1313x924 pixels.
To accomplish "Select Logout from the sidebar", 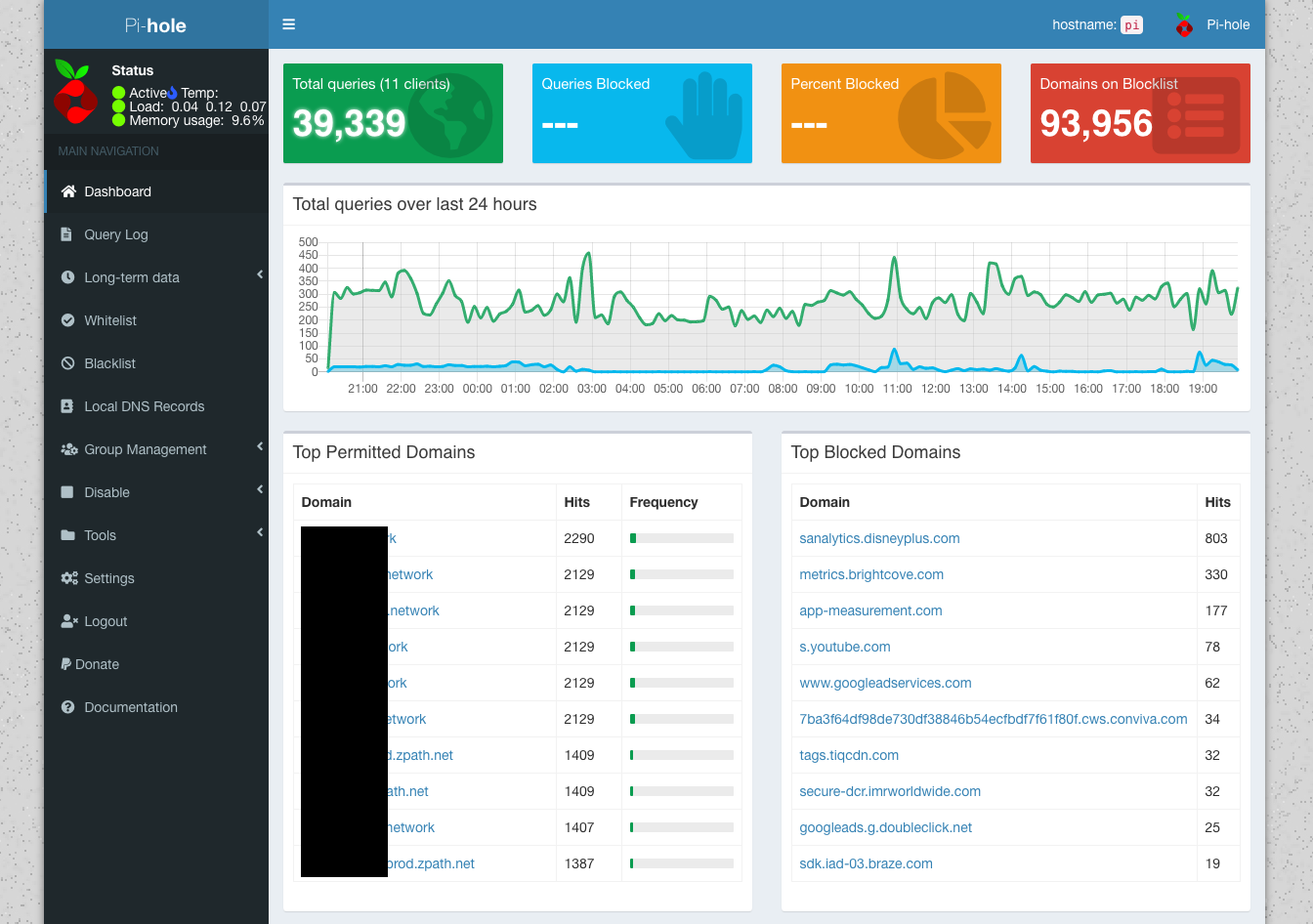I will click(x=106, y=621).
